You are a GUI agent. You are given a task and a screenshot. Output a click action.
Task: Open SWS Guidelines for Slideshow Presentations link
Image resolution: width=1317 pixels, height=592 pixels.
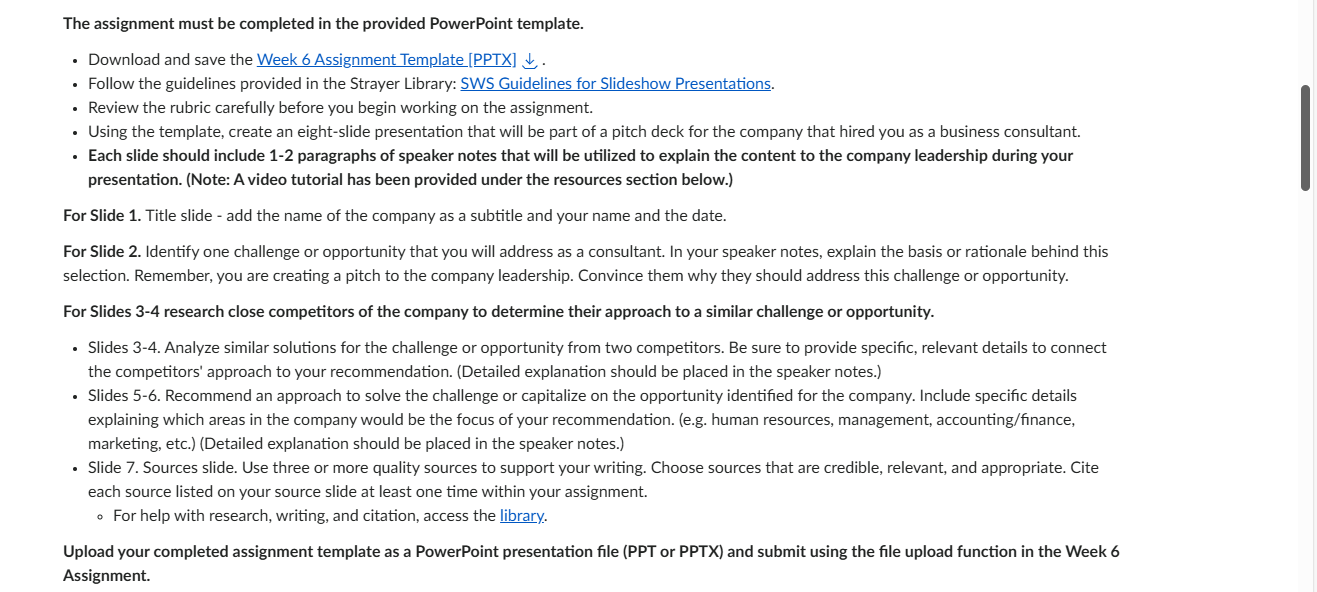pos(616,84)
